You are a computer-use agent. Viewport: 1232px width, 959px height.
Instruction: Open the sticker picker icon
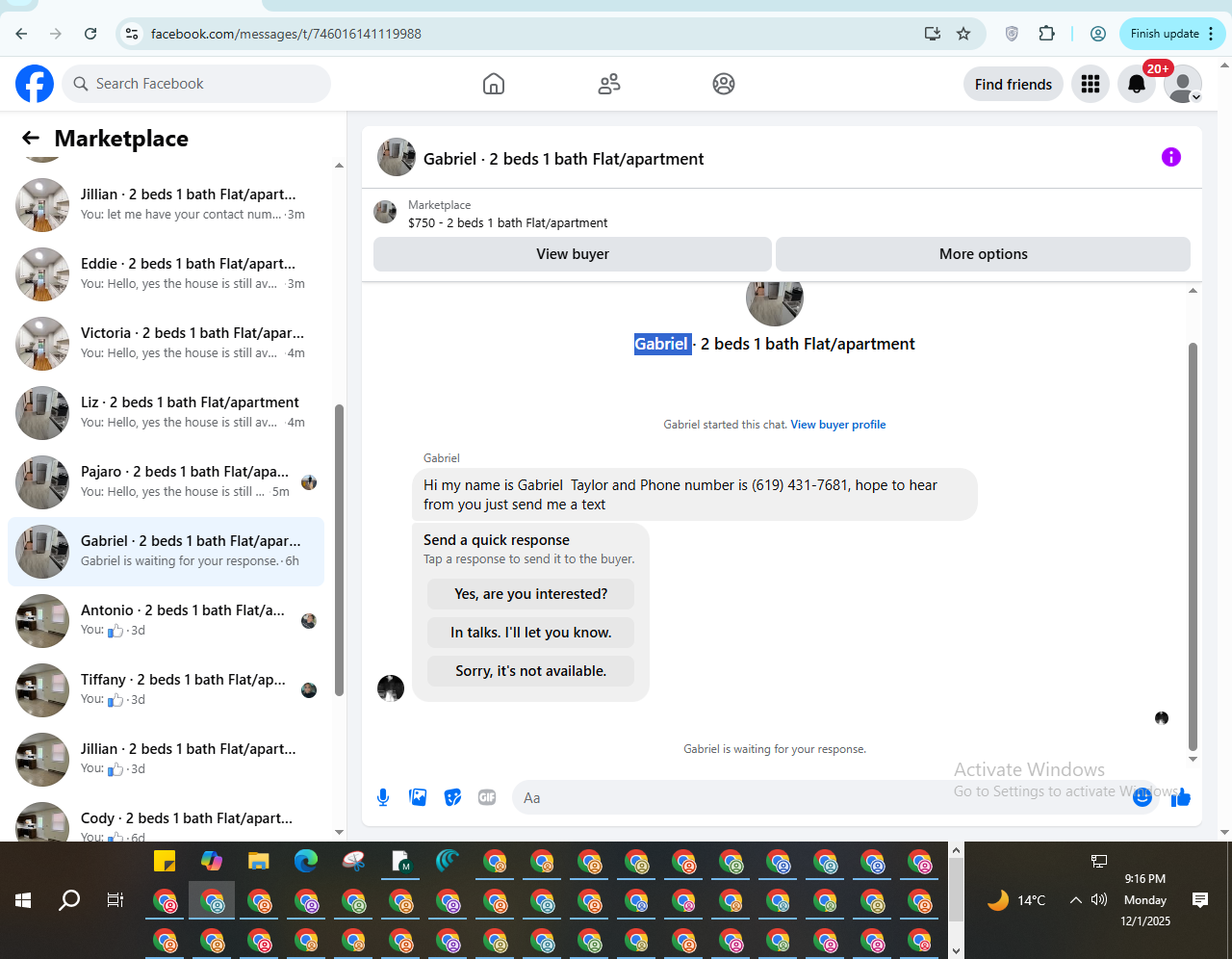[x=452, y=797]
